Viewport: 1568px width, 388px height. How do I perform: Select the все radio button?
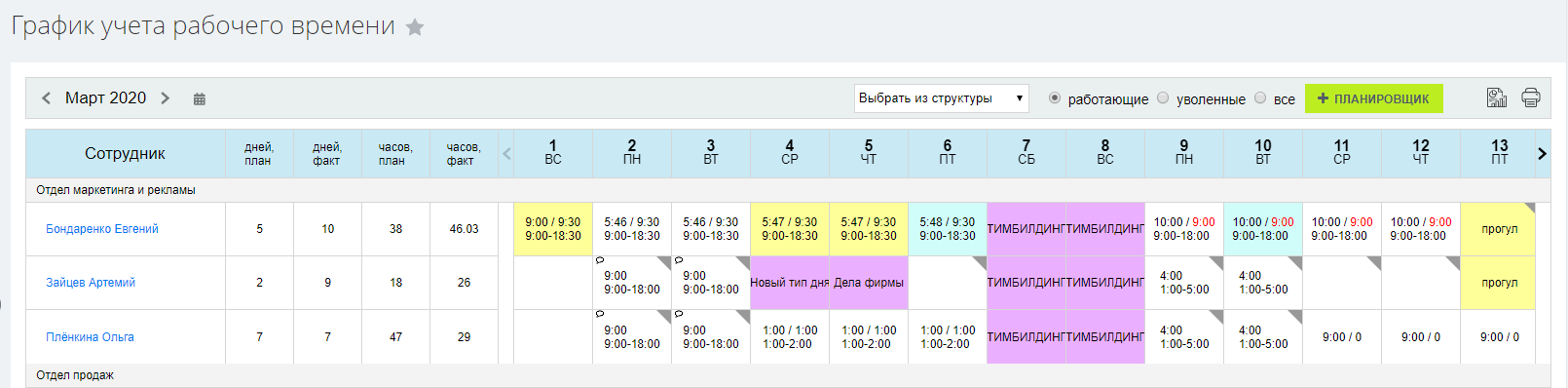tap(1260, 97)
